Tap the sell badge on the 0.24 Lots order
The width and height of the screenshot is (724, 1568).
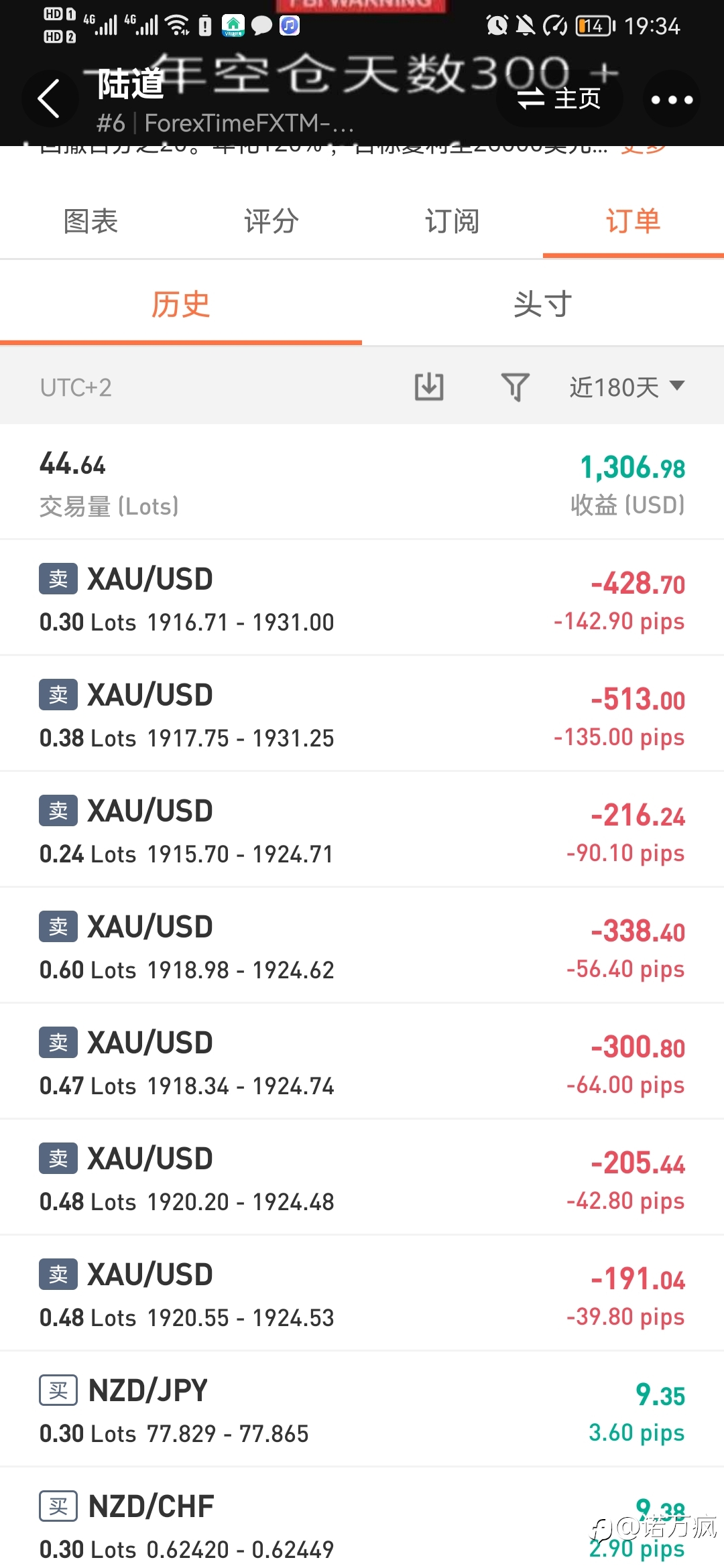pos(58,811)
